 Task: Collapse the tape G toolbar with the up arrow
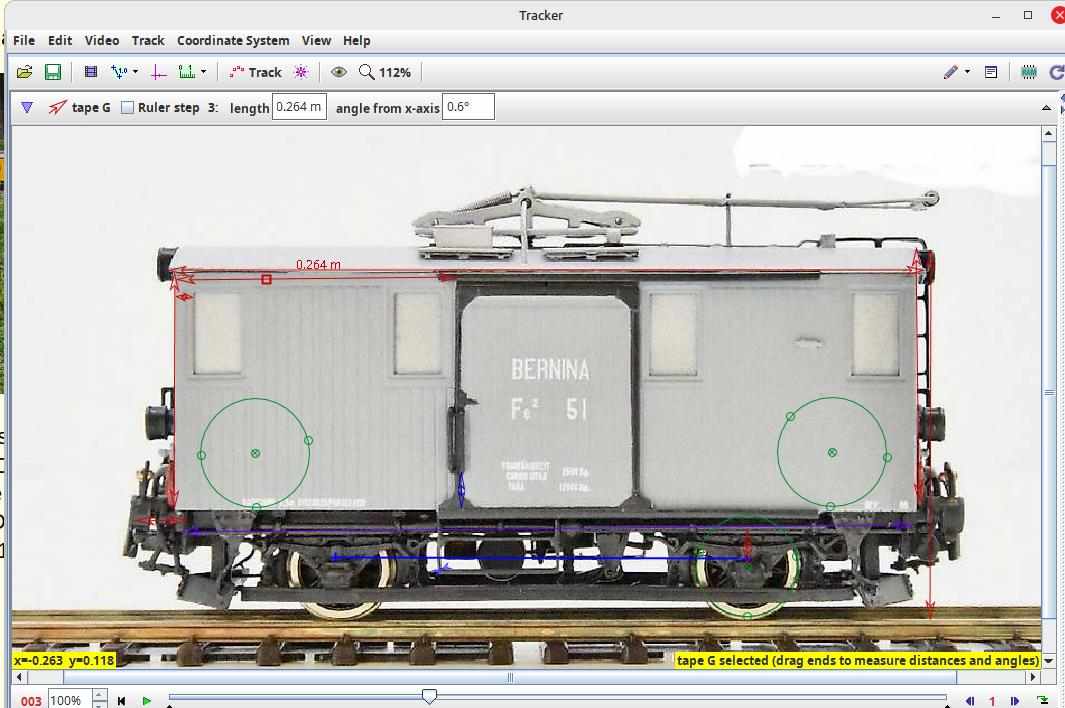point(1047,107)
